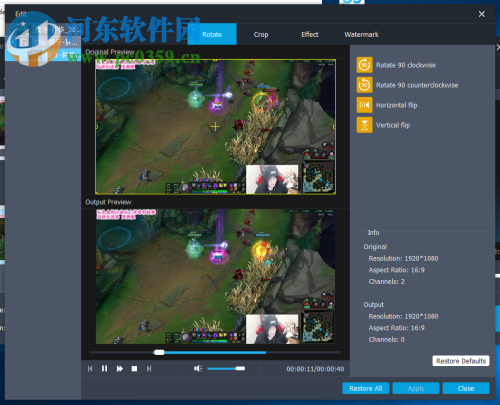Screen dimensions: 500x405
Task: Click the Vertical flip icon
Action: 364,125
